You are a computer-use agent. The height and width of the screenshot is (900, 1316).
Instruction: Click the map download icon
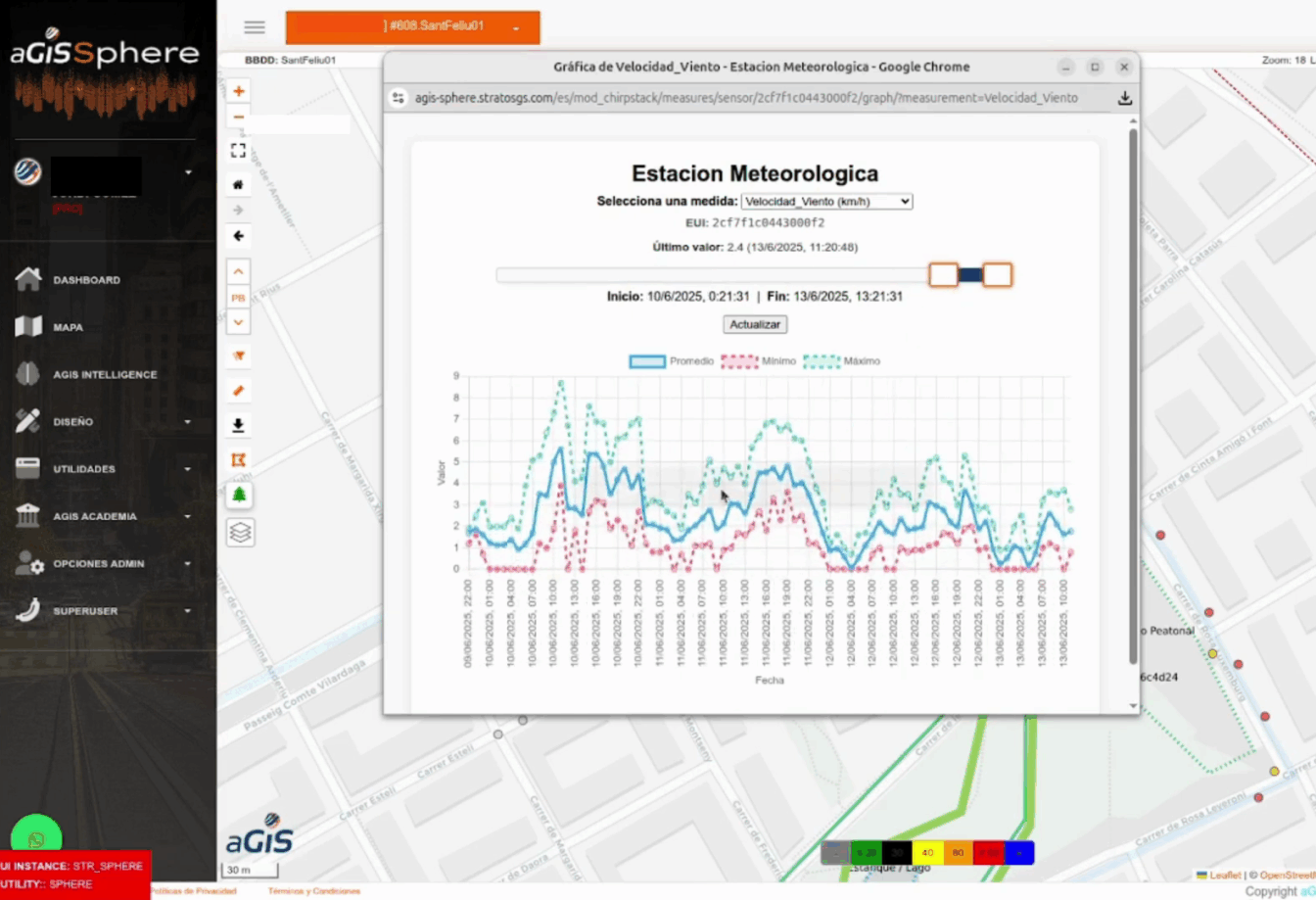coord(238,425)
